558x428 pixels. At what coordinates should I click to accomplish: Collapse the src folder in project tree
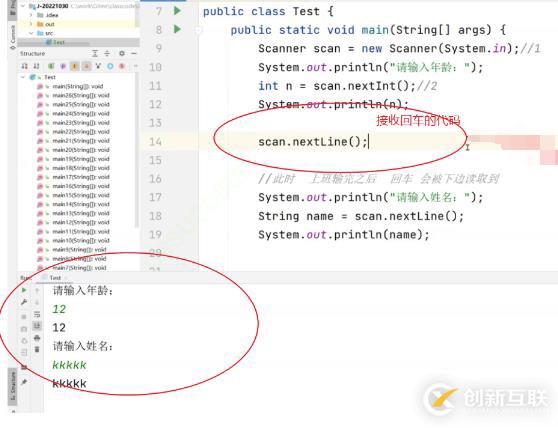pos(31,33)
